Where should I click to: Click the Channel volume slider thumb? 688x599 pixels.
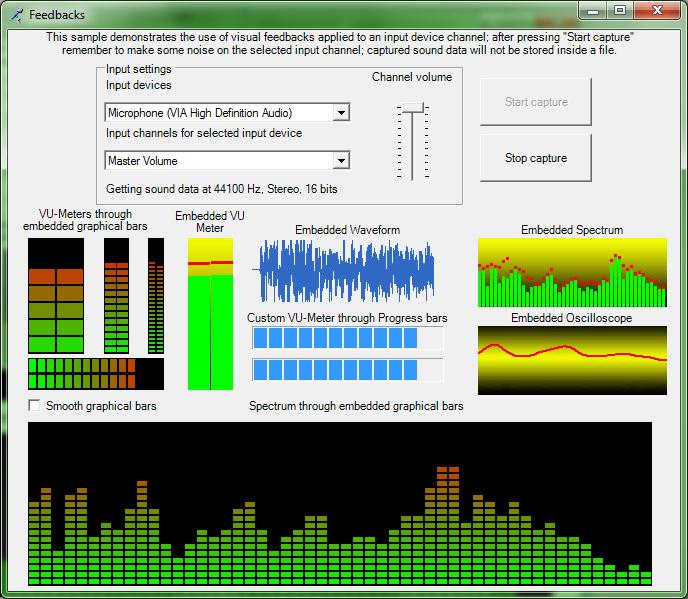tap(412, 109)
